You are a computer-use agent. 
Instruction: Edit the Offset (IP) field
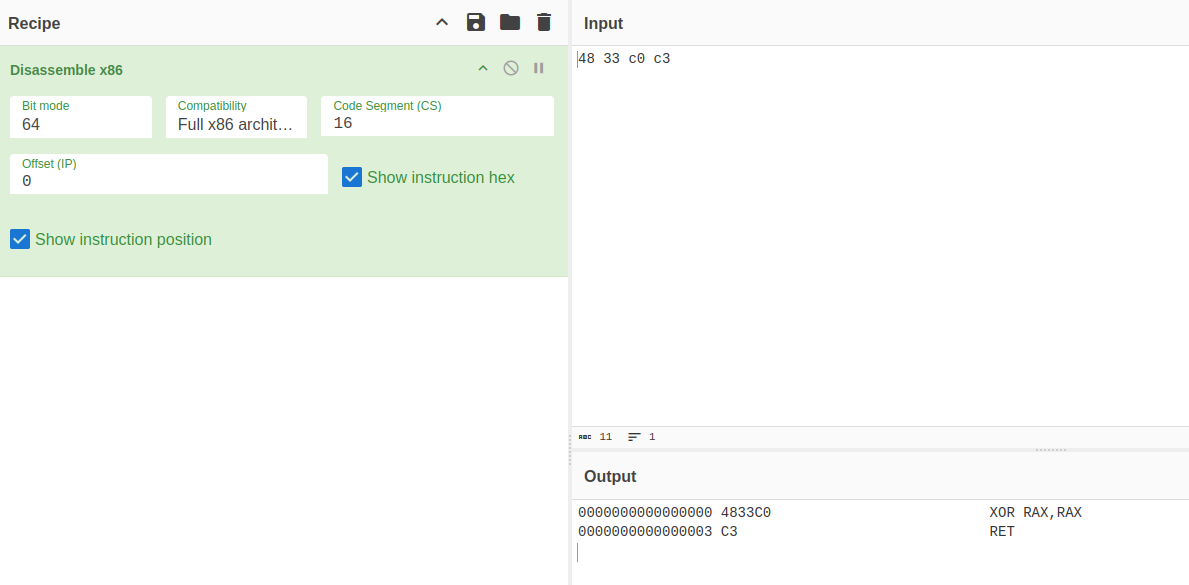(x=169, y=174)
